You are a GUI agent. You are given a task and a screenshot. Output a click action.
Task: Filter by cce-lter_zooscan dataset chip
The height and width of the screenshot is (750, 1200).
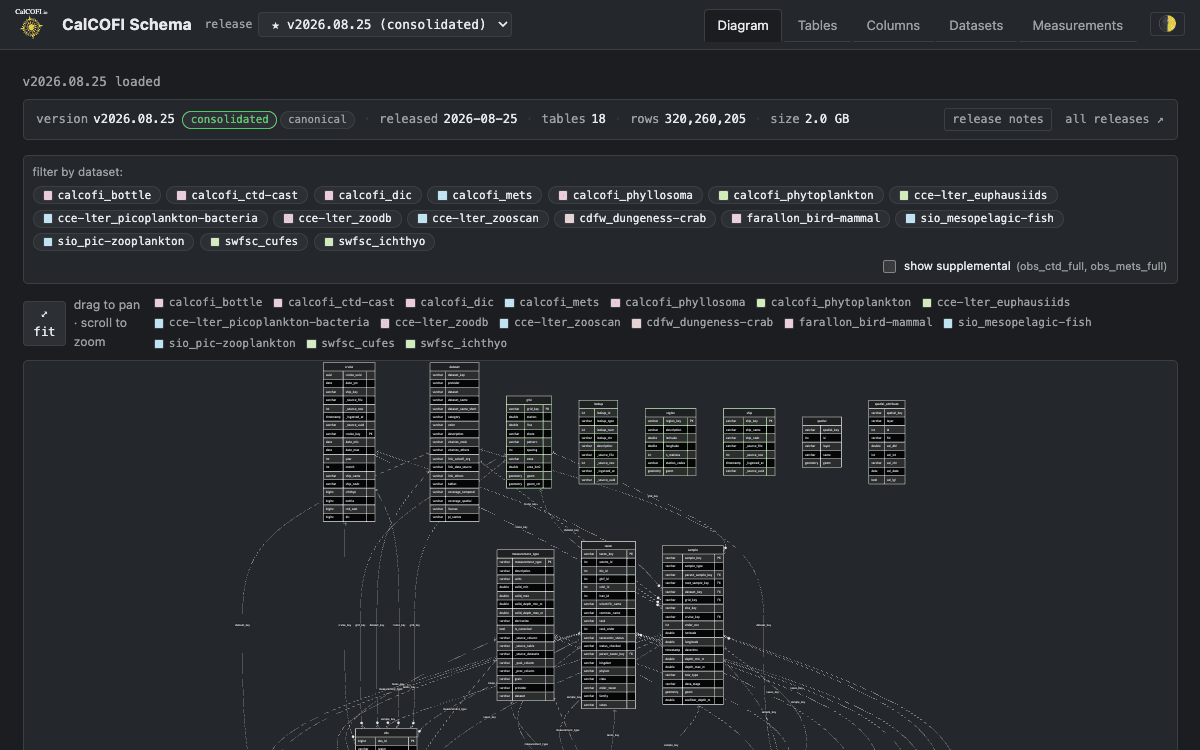[x=476, y=218]
